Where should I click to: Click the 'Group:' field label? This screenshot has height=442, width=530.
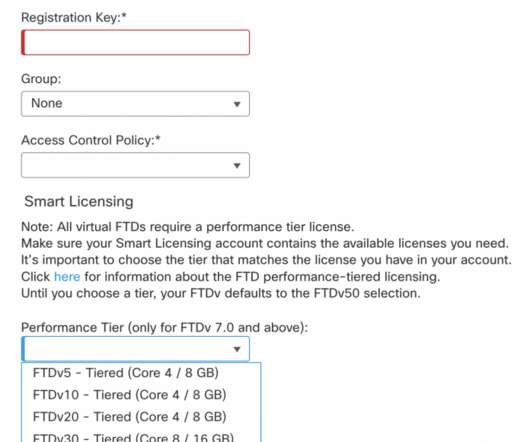coord(41,79)
